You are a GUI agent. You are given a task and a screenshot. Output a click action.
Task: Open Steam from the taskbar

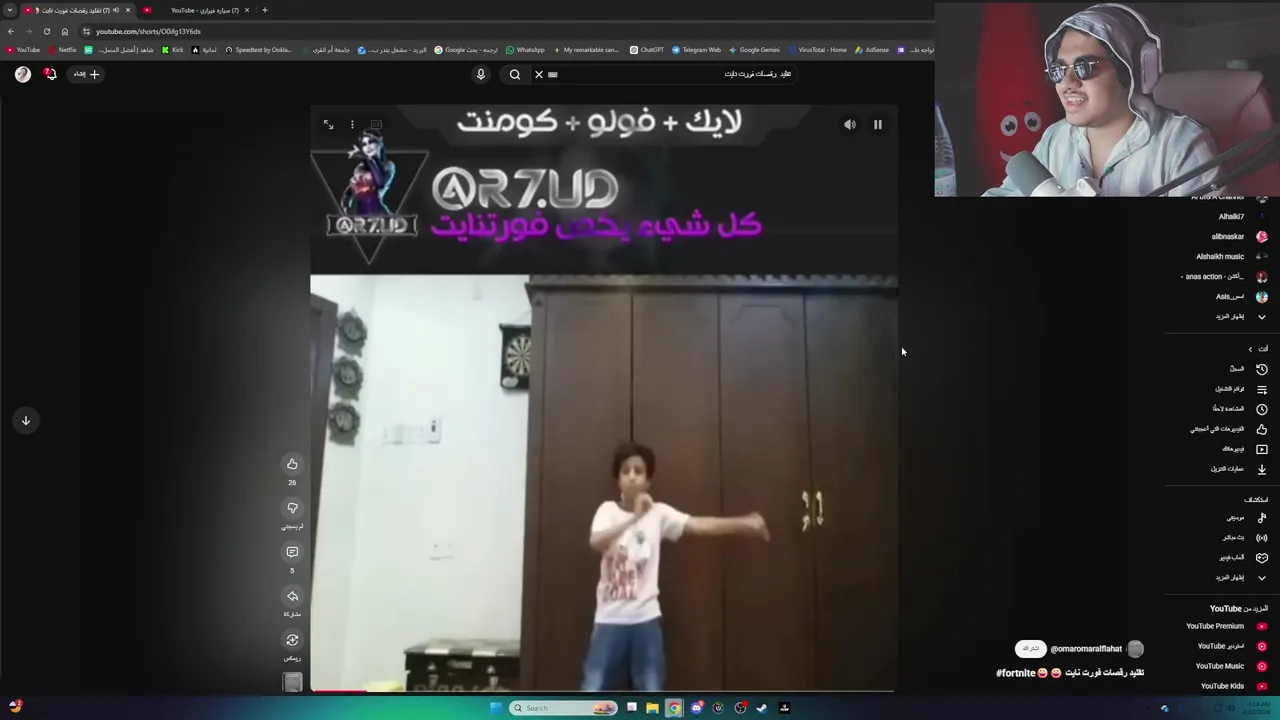click(762, 708)
